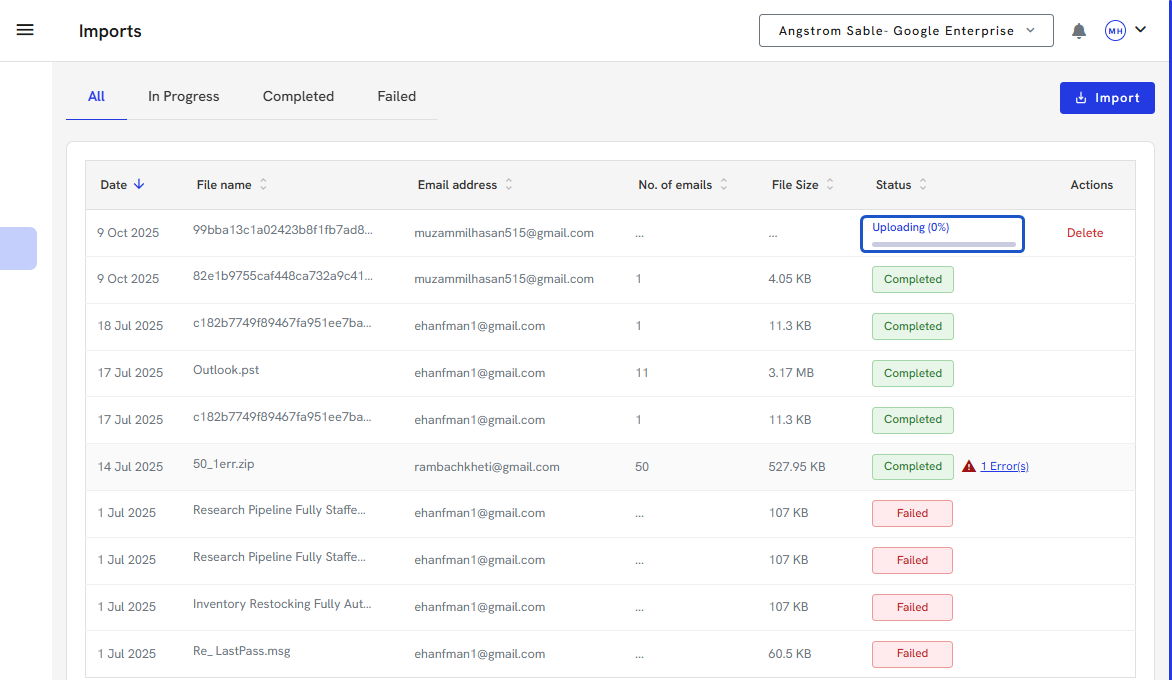The image size is (1172, 680).
Task: Switch to the Completed tab
Action: pyautogui.click(x=298, y=96)
